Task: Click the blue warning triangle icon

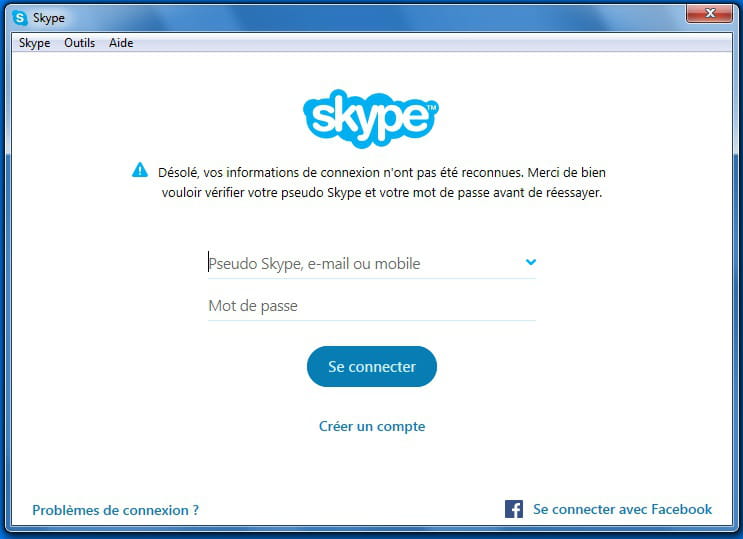Action: pyautogui.click(x=140, y=170)
